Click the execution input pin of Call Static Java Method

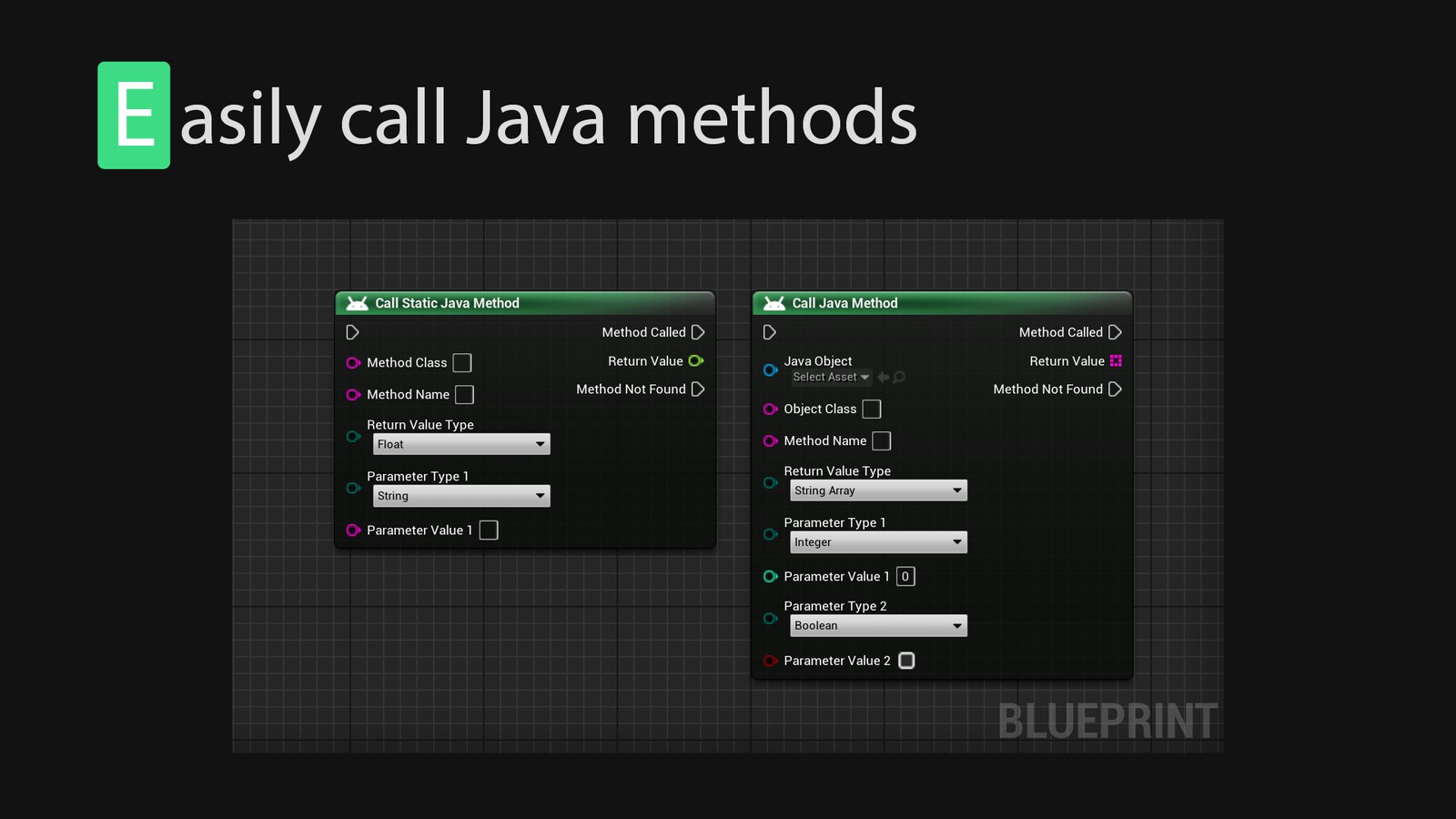click(x=353, y=332)
